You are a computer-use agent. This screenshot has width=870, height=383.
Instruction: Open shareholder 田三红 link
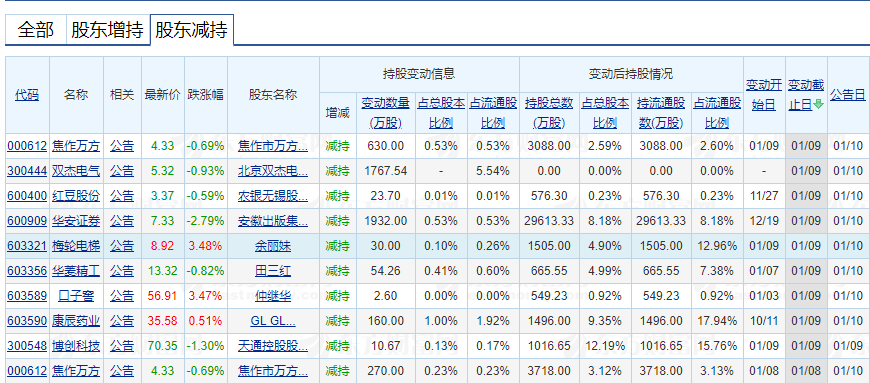(273, 271)
